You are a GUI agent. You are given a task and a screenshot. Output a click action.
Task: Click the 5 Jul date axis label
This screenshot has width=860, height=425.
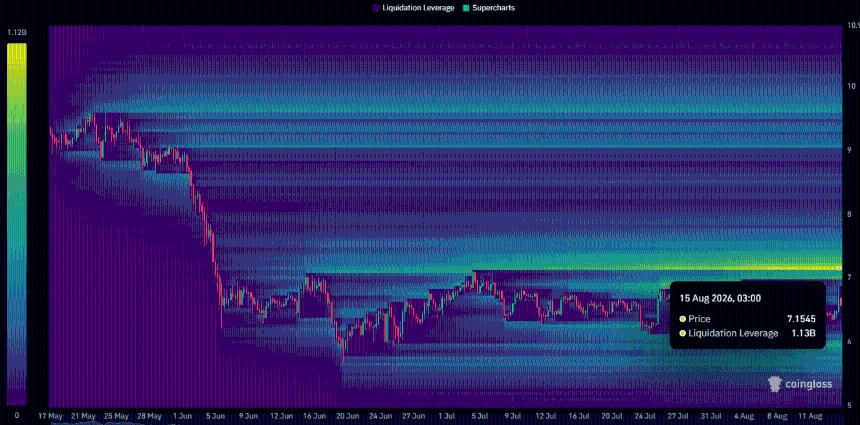[480, 417]
